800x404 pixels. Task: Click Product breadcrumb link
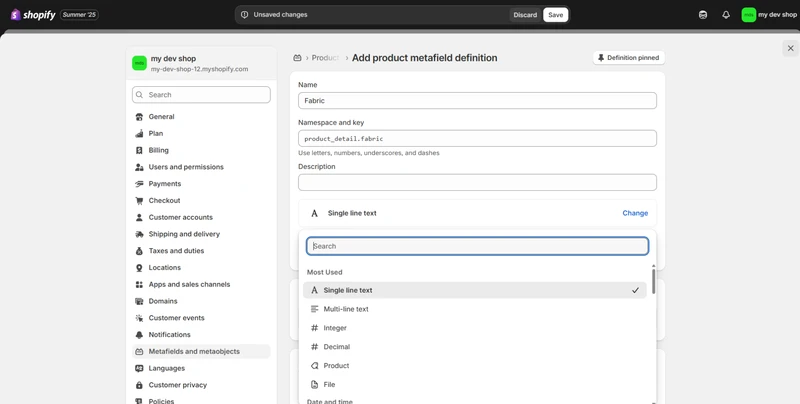click(x=325, y=58)
